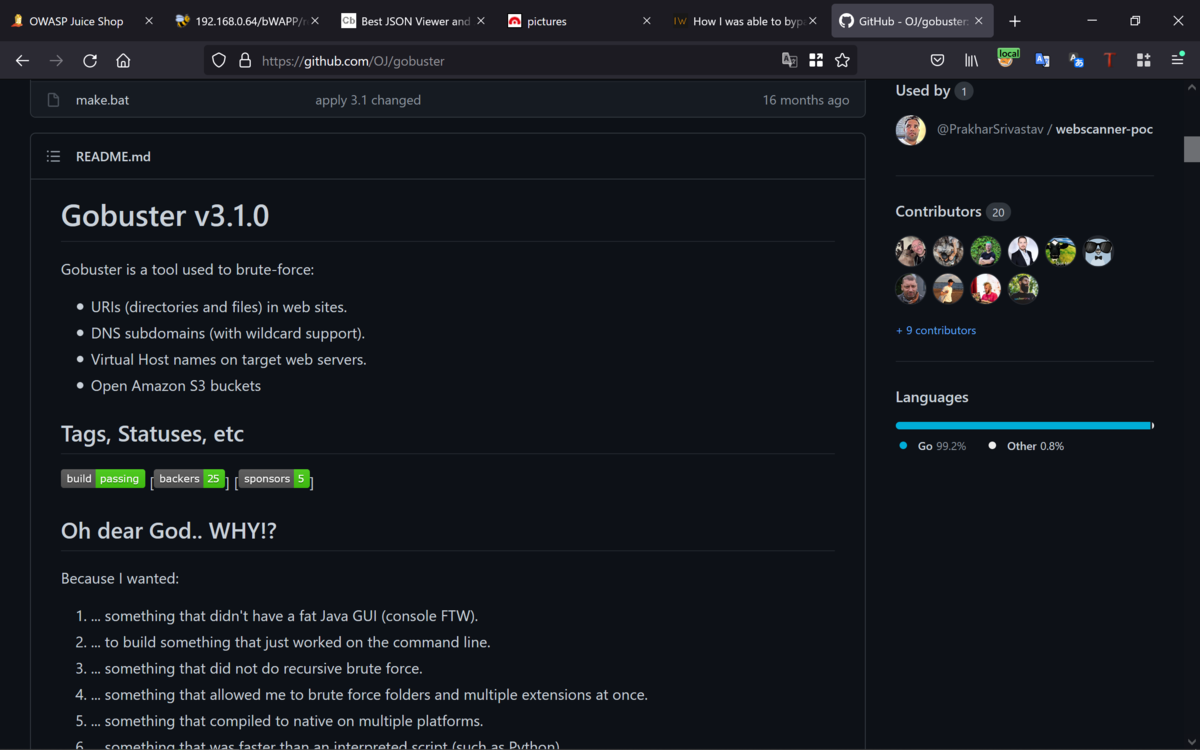Click the first contributor avatar
Screen dimensions: 1200x750
point(911,251)
